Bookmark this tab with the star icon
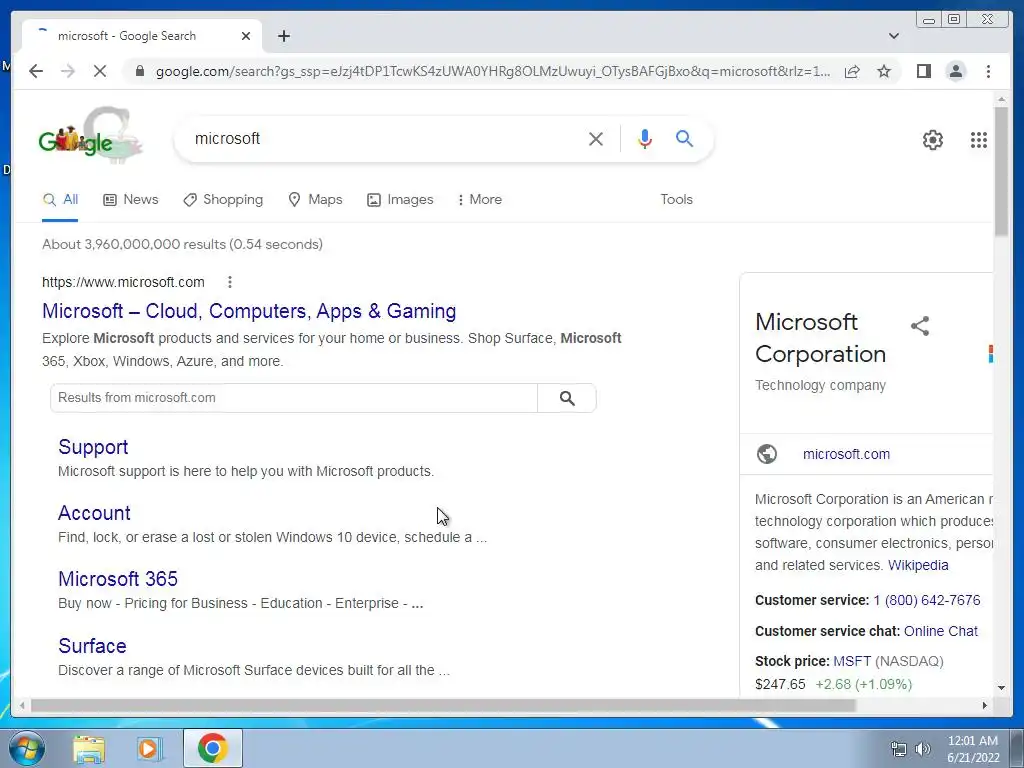1024x768 pixels. click(x=884, y=71)
